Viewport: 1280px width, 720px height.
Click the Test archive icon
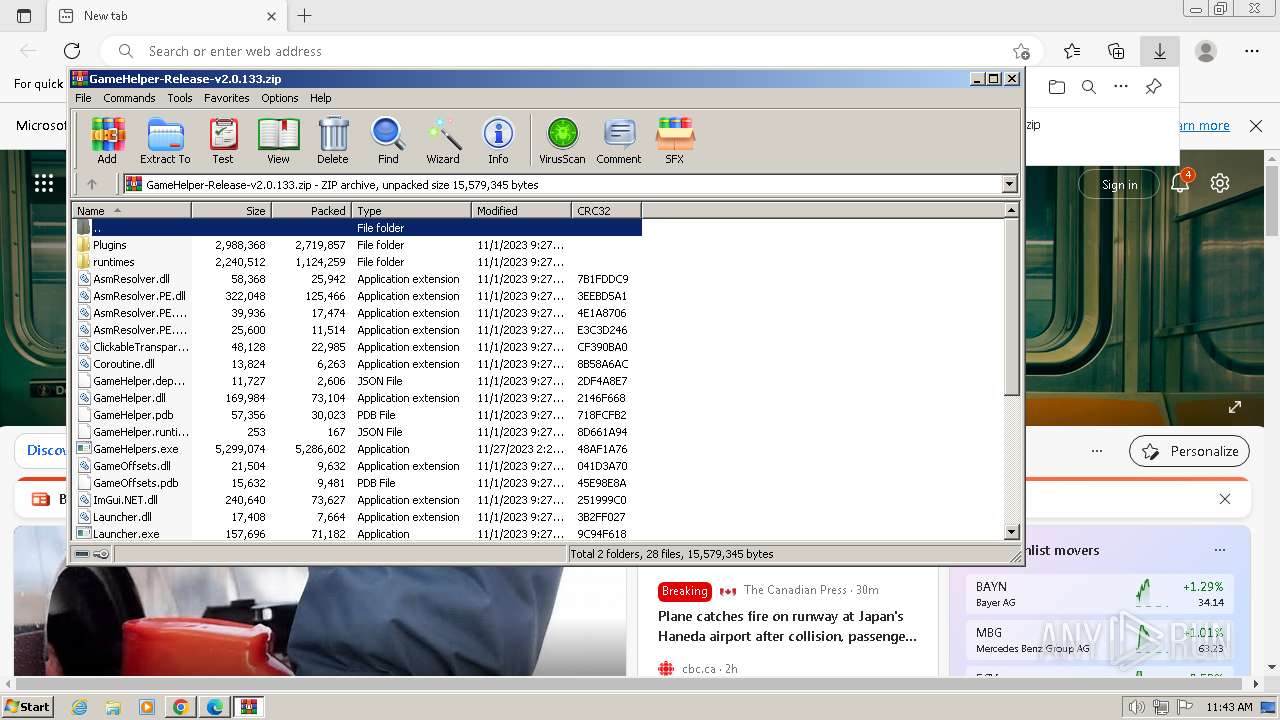pyautogui.click(x=223, y=140)
